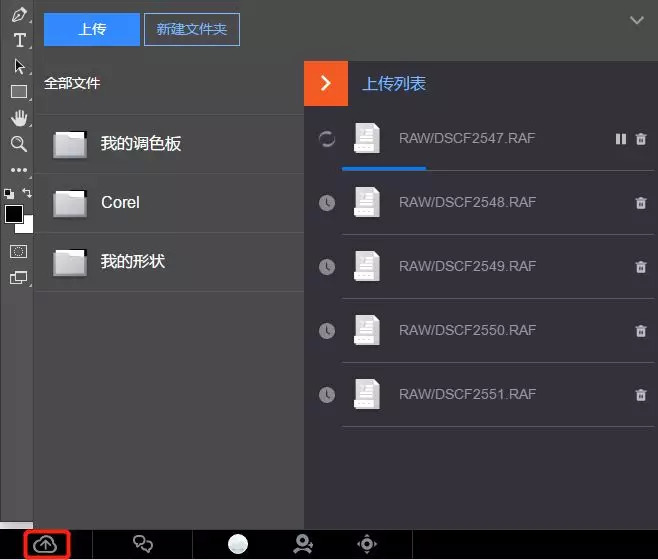This screenshot has height=560, width=658.
Task: Open the cloud upload panel icon
Action: 45,544
